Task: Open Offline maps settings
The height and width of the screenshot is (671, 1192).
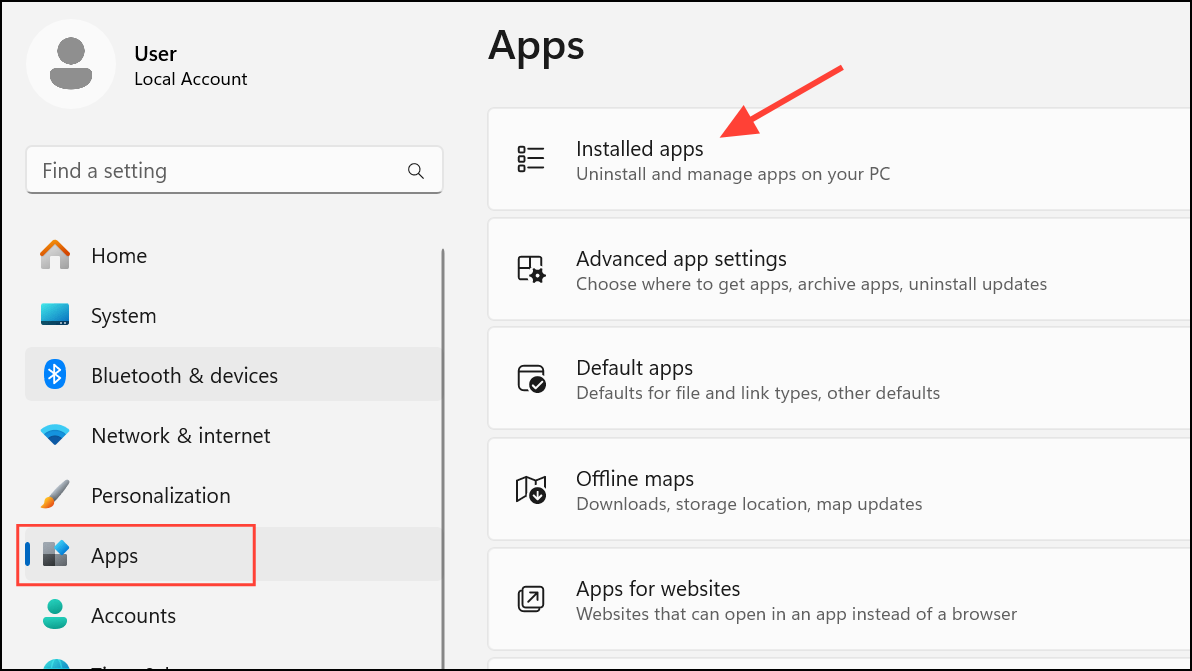Action: click(x=635, y=479)
